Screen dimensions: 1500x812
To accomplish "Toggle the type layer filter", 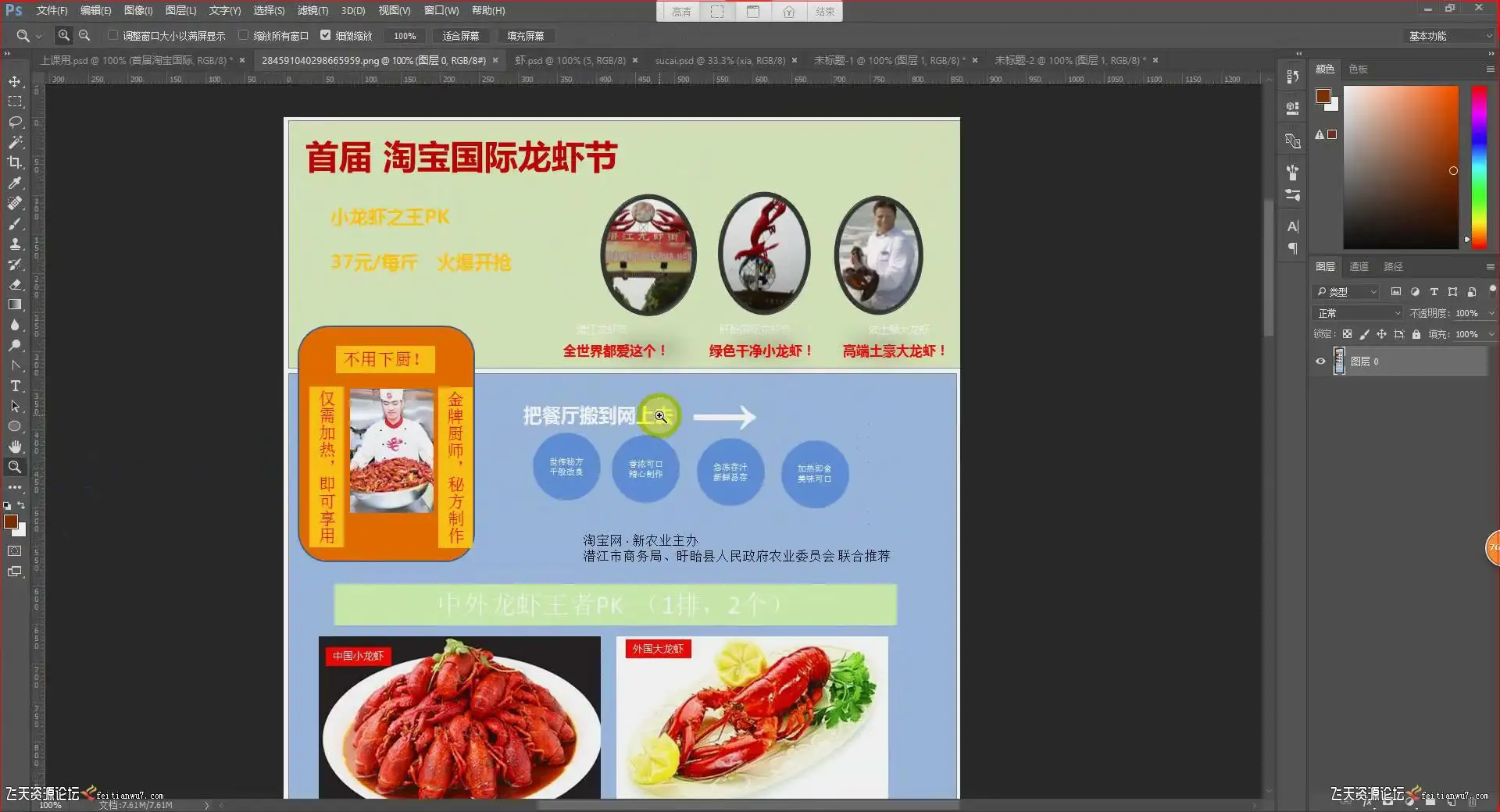I will (x=1434, y=292).
